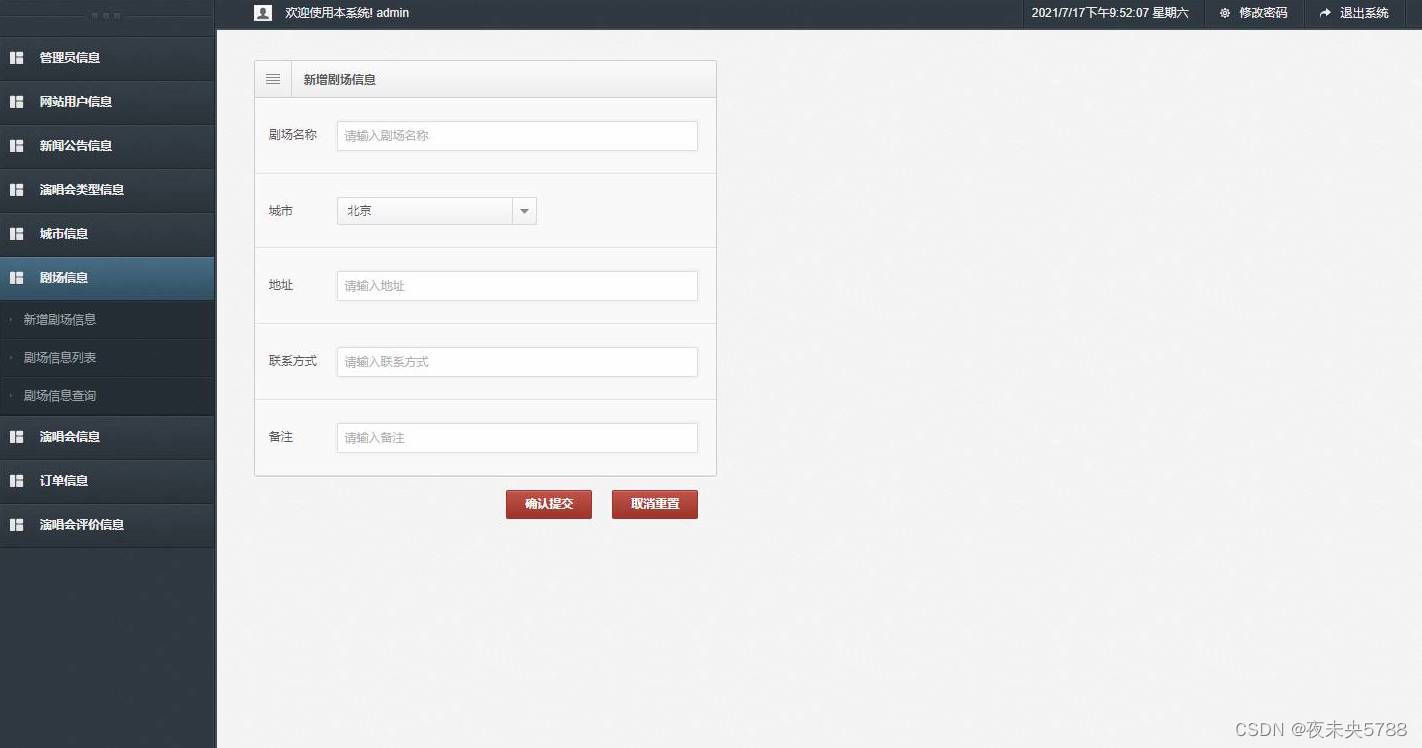Click the 欢迎使用本系统! admin text
The height and width of the screenshot is (748, 1422).
347,13
